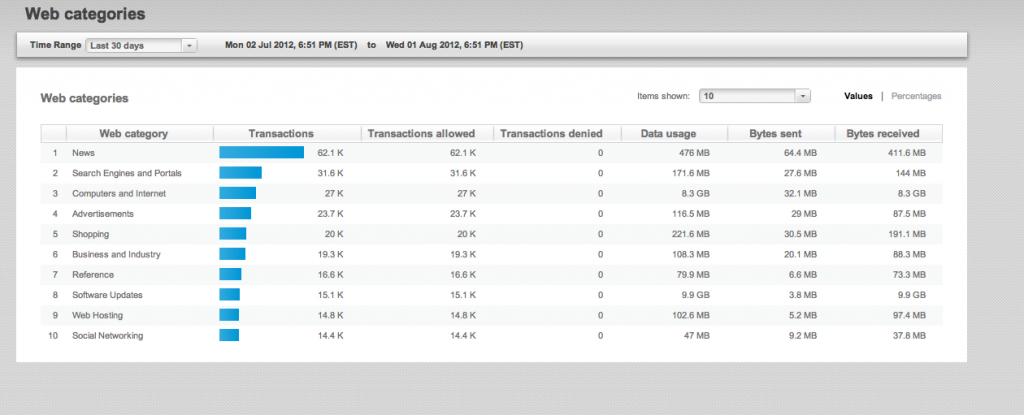
Task: Select the Web Hosting category row
Action: (98, 315)
